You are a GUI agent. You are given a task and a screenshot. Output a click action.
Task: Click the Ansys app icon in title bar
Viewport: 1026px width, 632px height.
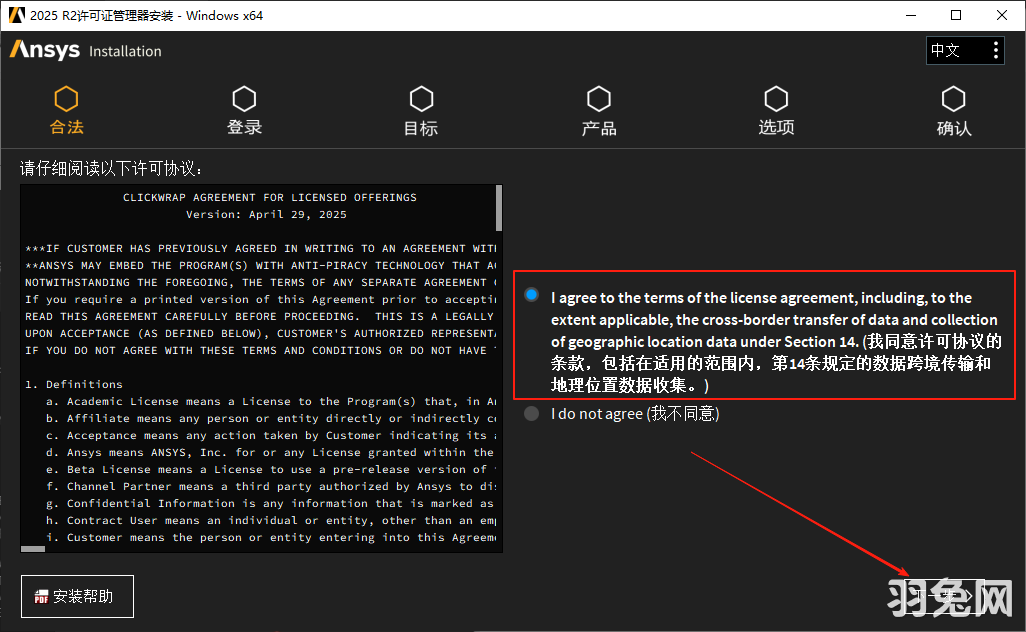coord(16,15)
